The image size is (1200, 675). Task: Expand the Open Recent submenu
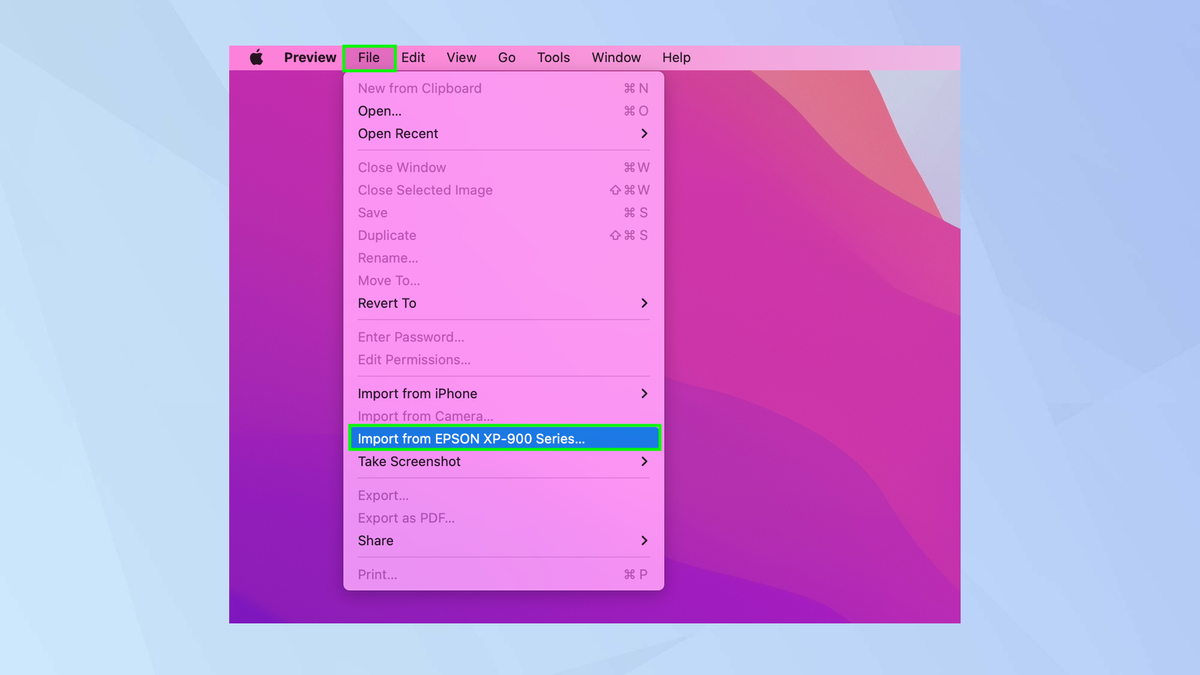(x=398, y=133)
